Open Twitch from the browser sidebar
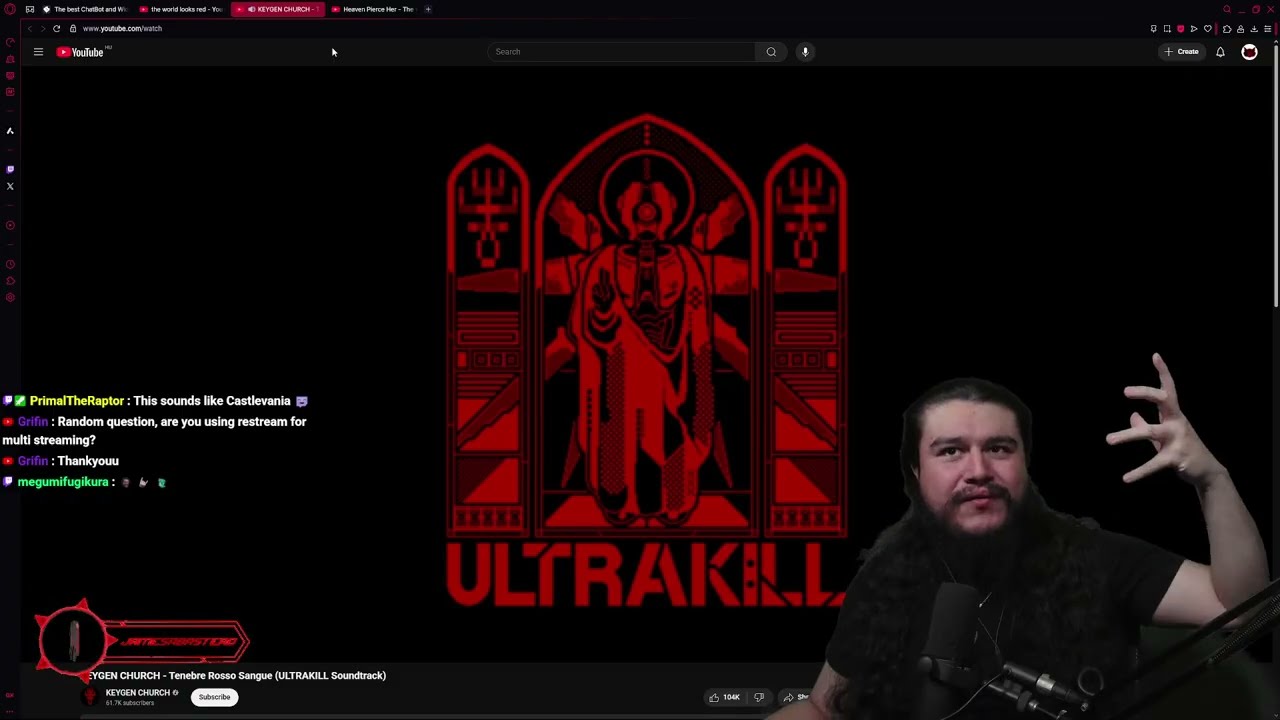Image resolution: width=1280 pixels, height=720 pixels. pos(10,170)
